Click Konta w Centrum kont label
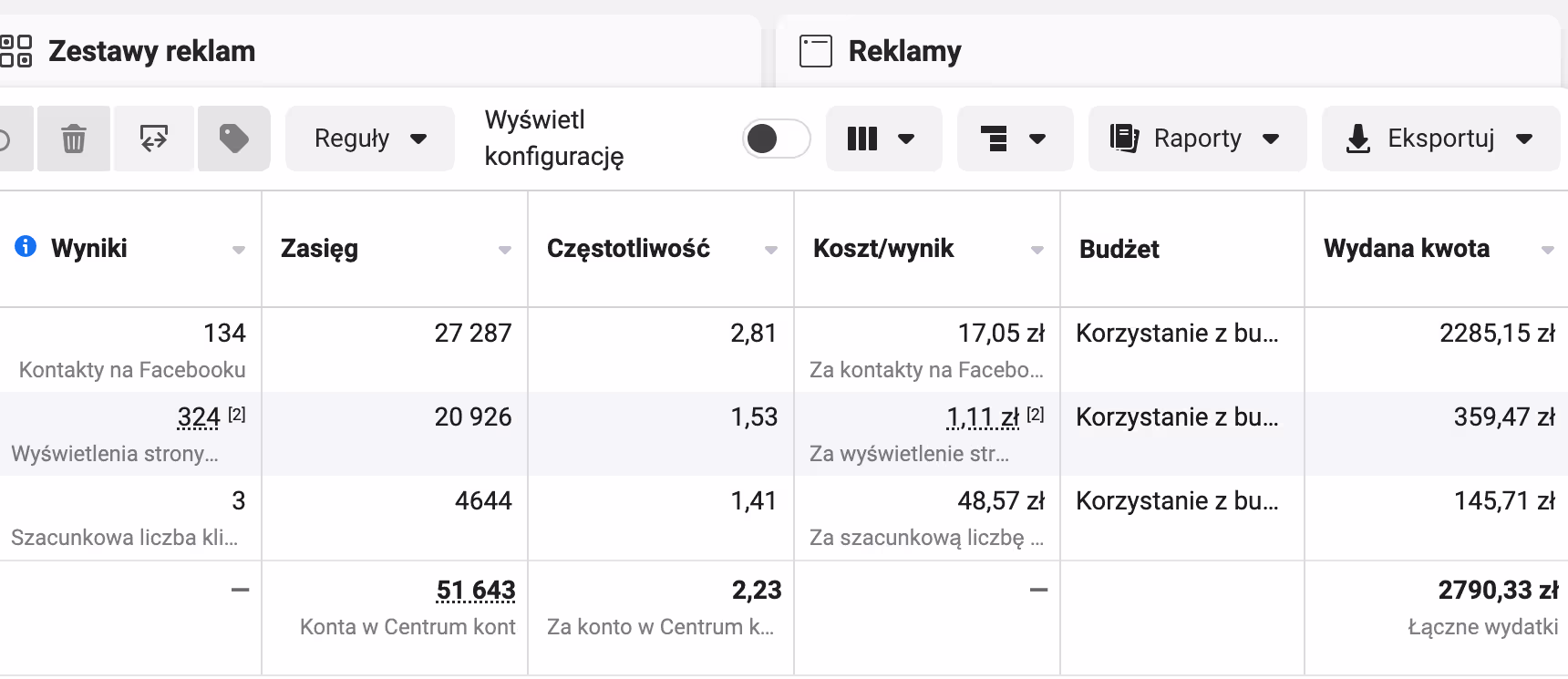Viewport: 1568px width, 679px height. (407, 627)
